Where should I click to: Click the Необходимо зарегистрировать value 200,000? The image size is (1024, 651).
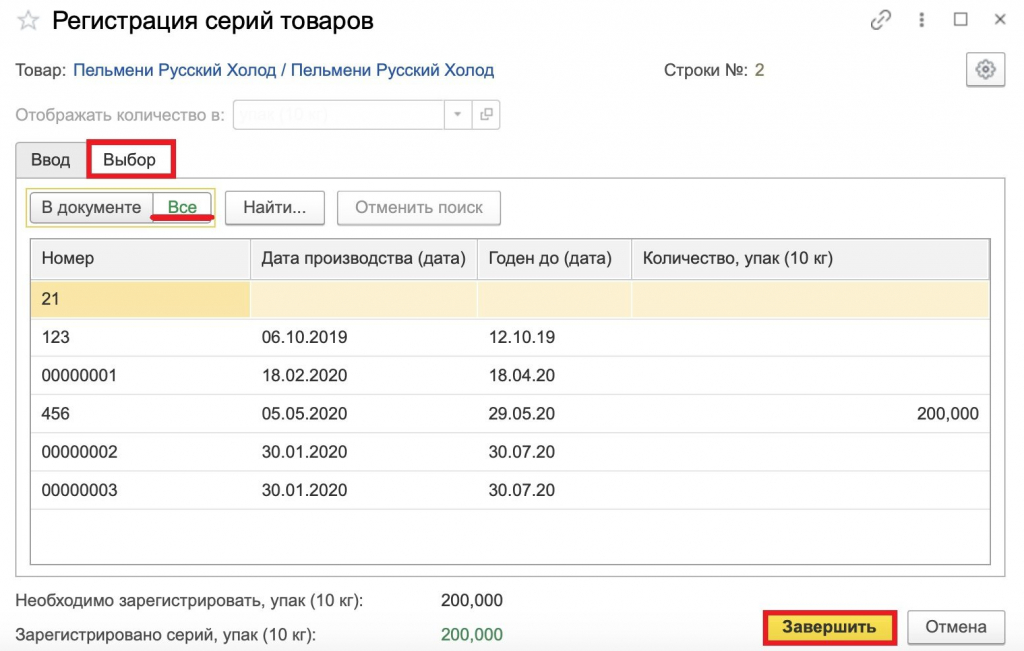pos(472,600)
